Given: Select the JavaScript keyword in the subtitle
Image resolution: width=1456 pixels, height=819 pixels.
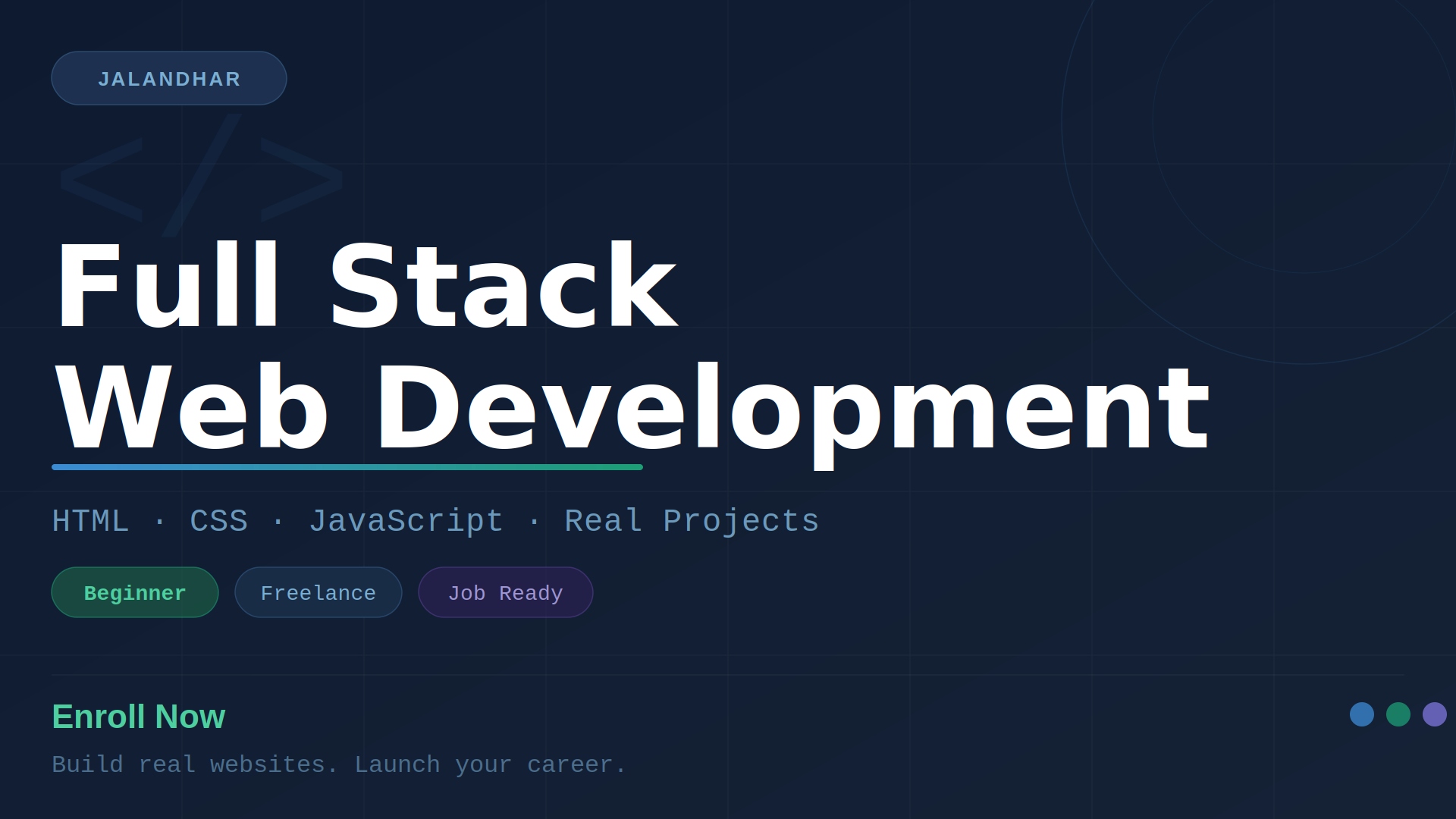Looking at the screenshot, I should (x=406, y=521).
